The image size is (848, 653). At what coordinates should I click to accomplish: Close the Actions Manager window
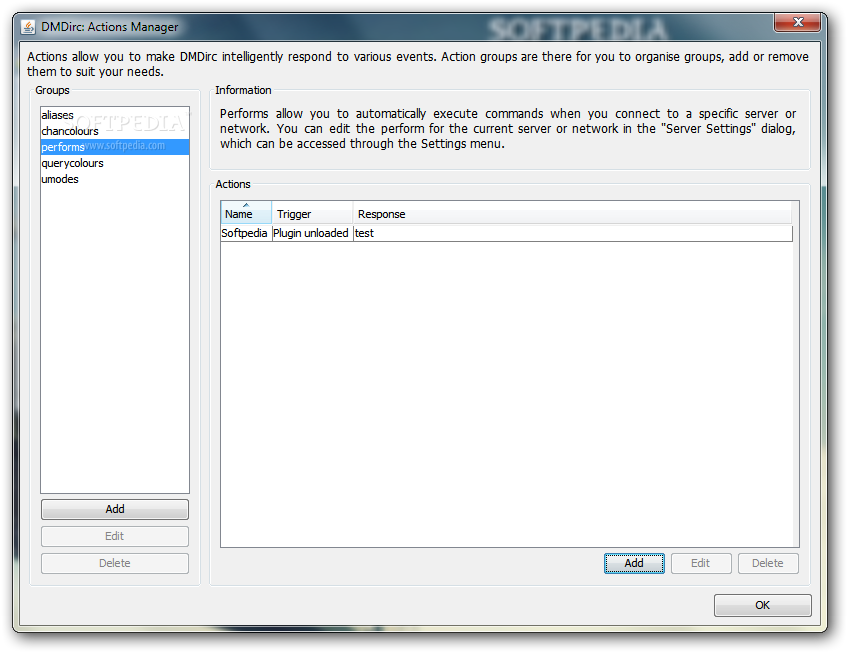pyautogui.click(x=797, y=22)
